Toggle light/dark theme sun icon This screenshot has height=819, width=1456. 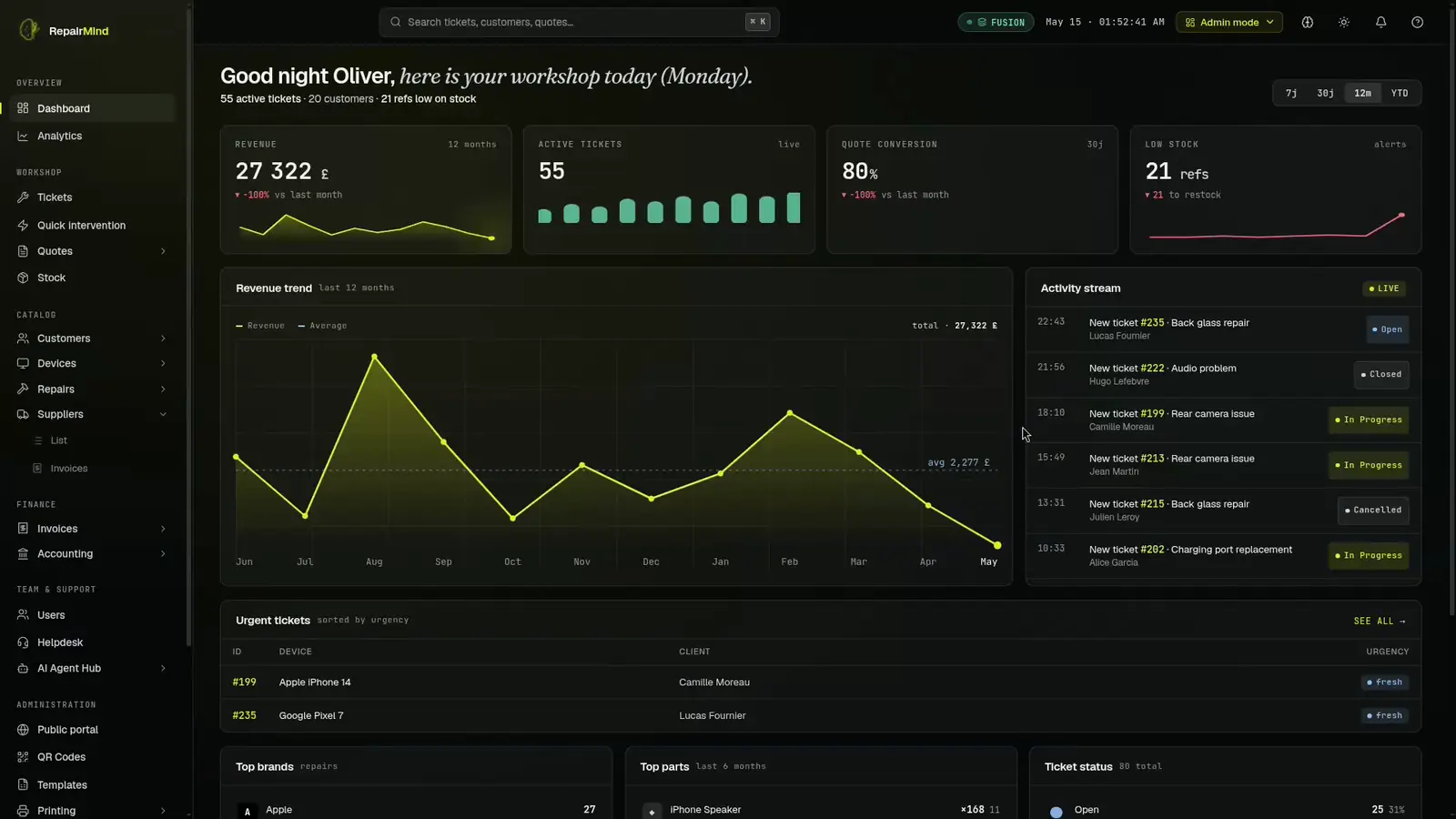(x=1344, y=22)
